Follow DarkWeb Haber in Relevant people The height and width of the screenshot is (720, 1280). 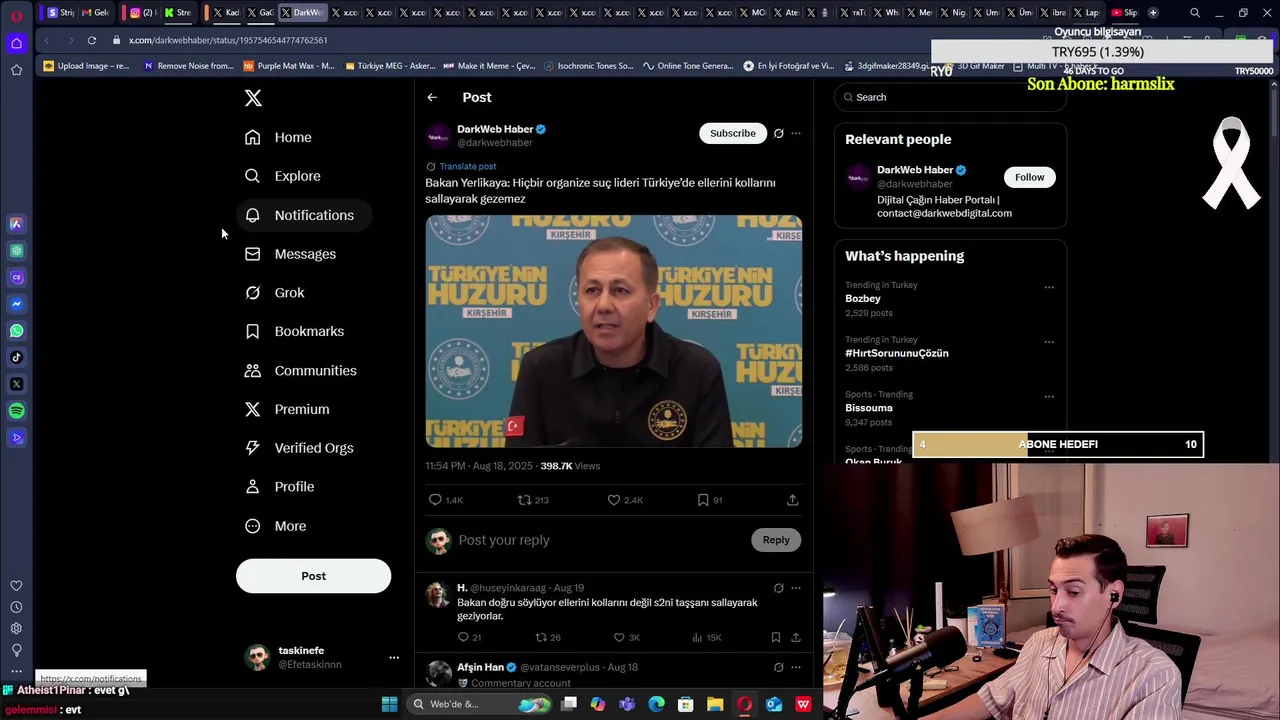point(1029,177)
